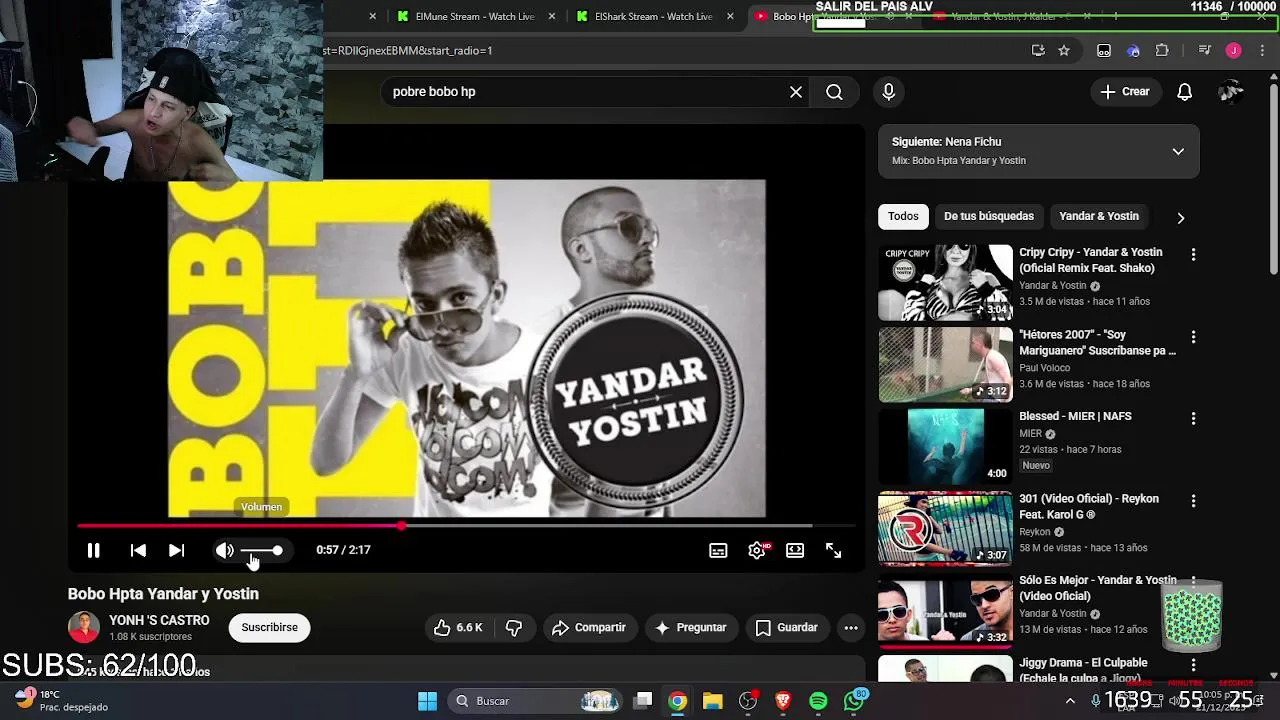Image resolution: width=1280 pixels, height=720 pixels.
Task: Enter fullscreen mode on the video
Action: (x=833, y=550)
